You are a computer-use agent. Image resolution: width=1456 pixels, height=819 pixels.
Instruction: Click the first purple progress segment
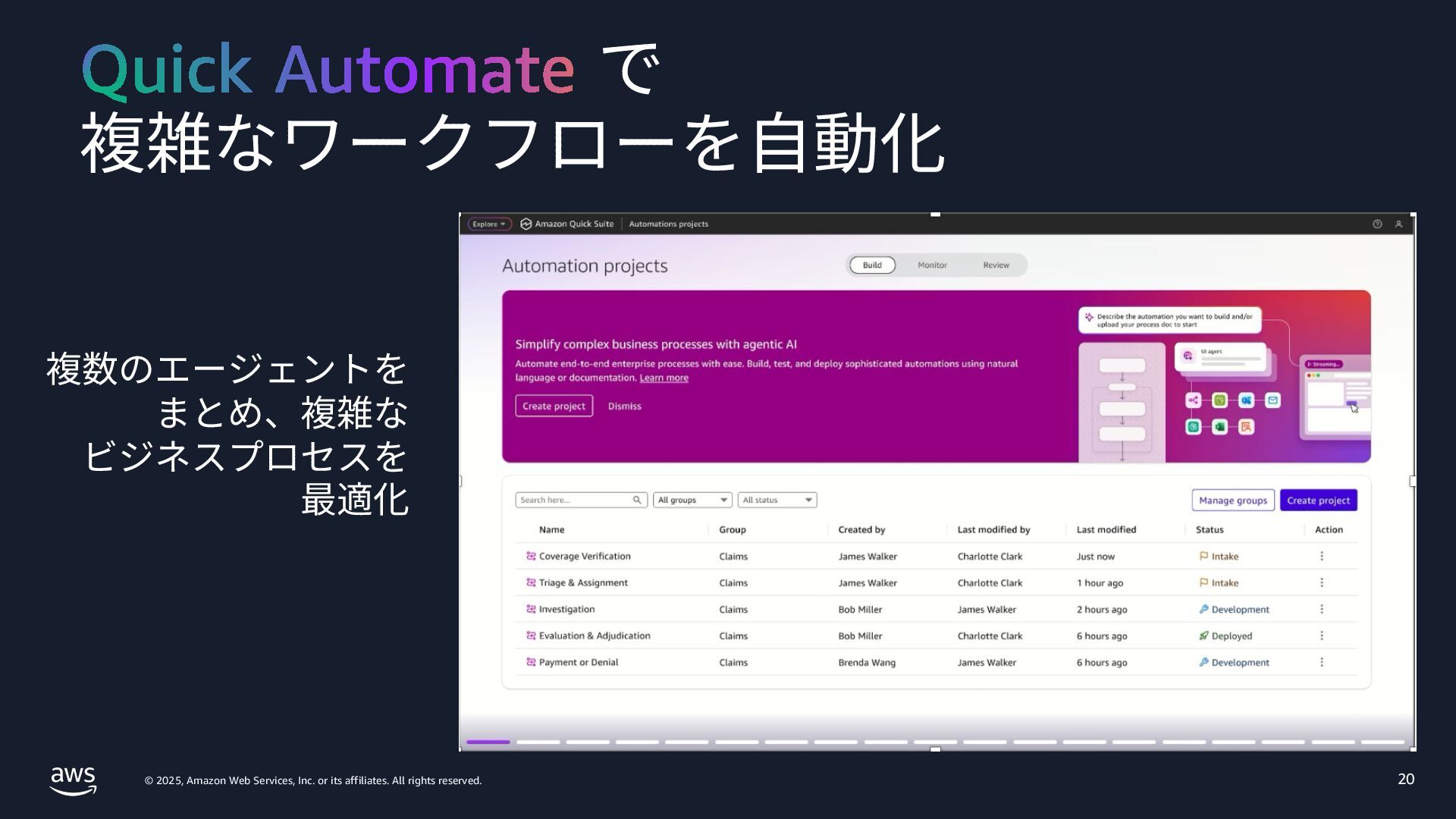coord(488,742)
